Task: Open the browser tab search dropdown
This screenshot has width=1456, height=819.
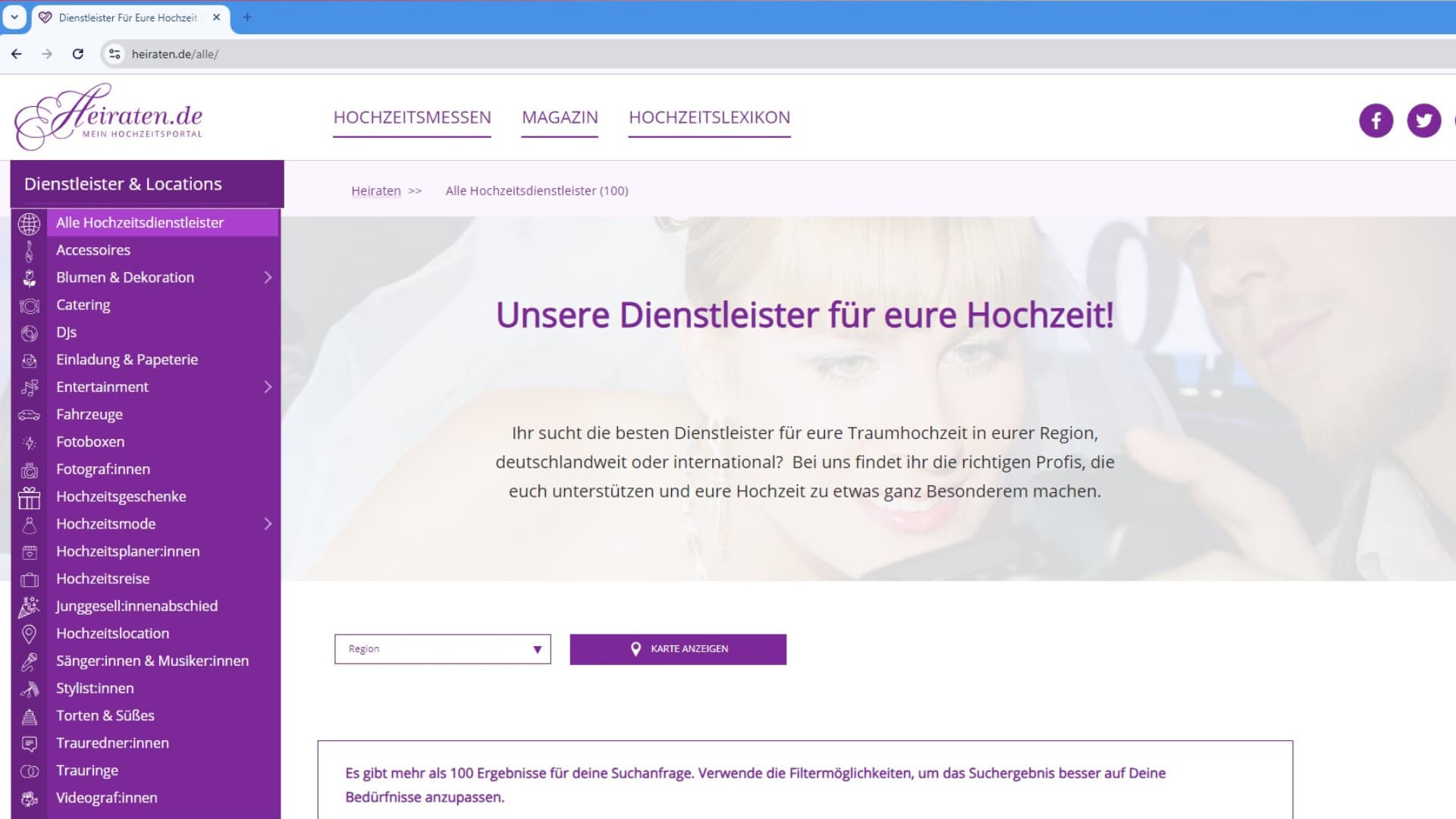Action: pos(14,17)
